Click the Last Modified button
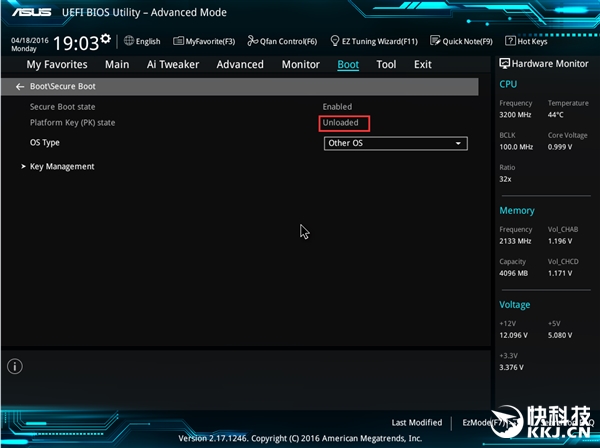Viewport: 600px width, 448px height. point(417,423)
